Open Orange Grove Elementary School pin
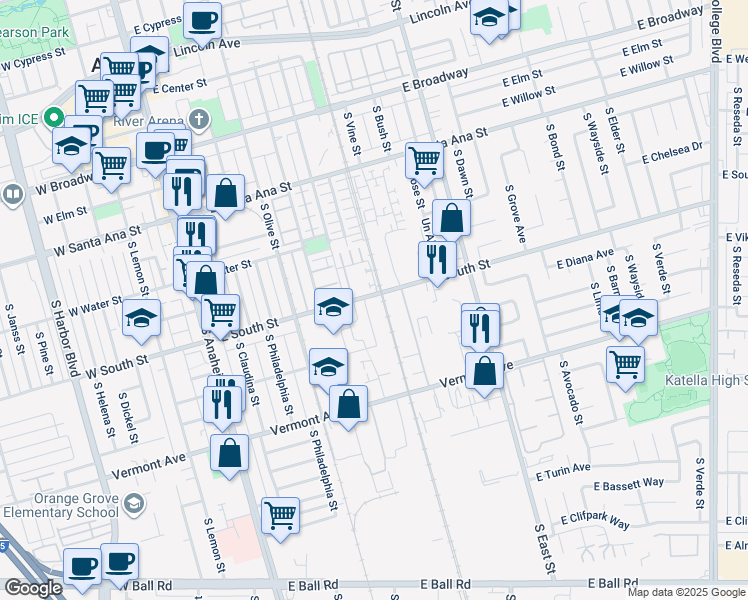The height and width of the screenshot is (600, 748). point(134,505)
